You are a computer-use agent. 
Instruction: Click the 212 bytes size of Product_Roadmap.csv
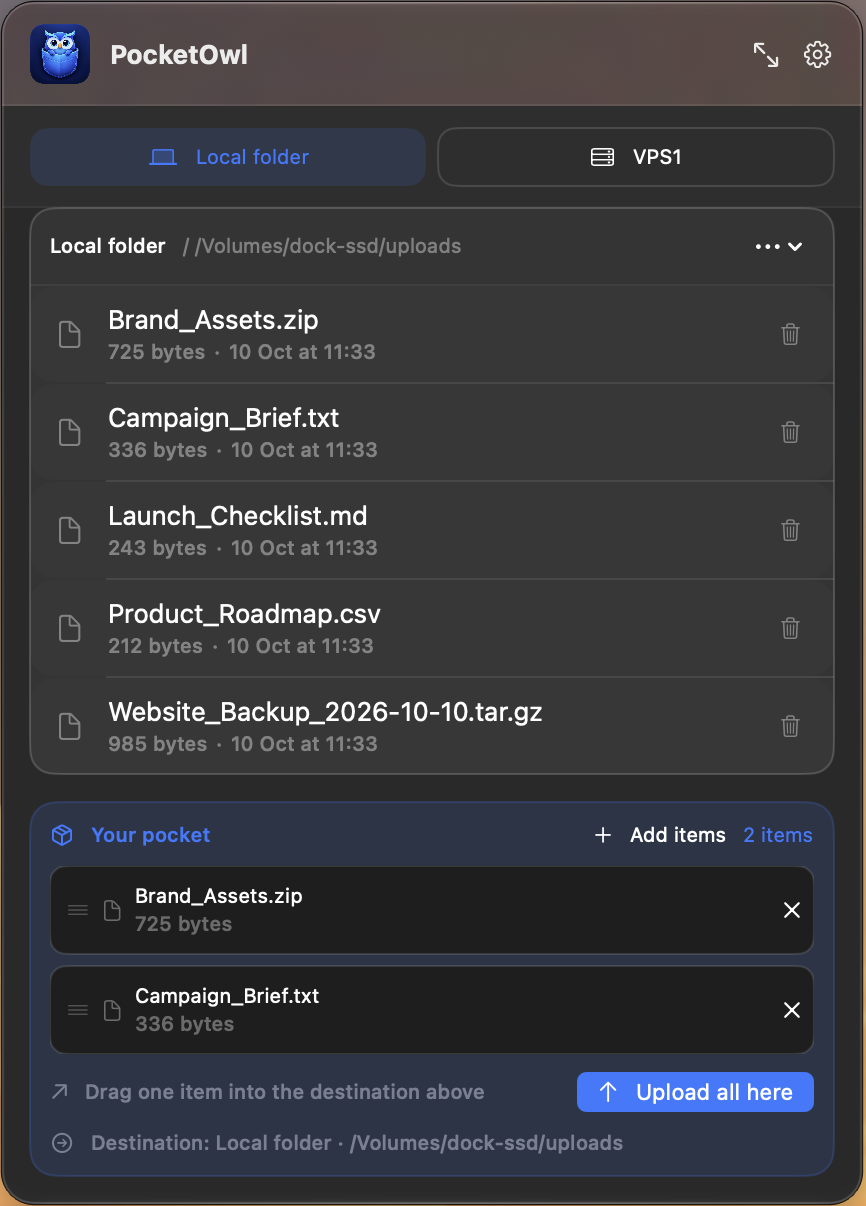point(155,646)
